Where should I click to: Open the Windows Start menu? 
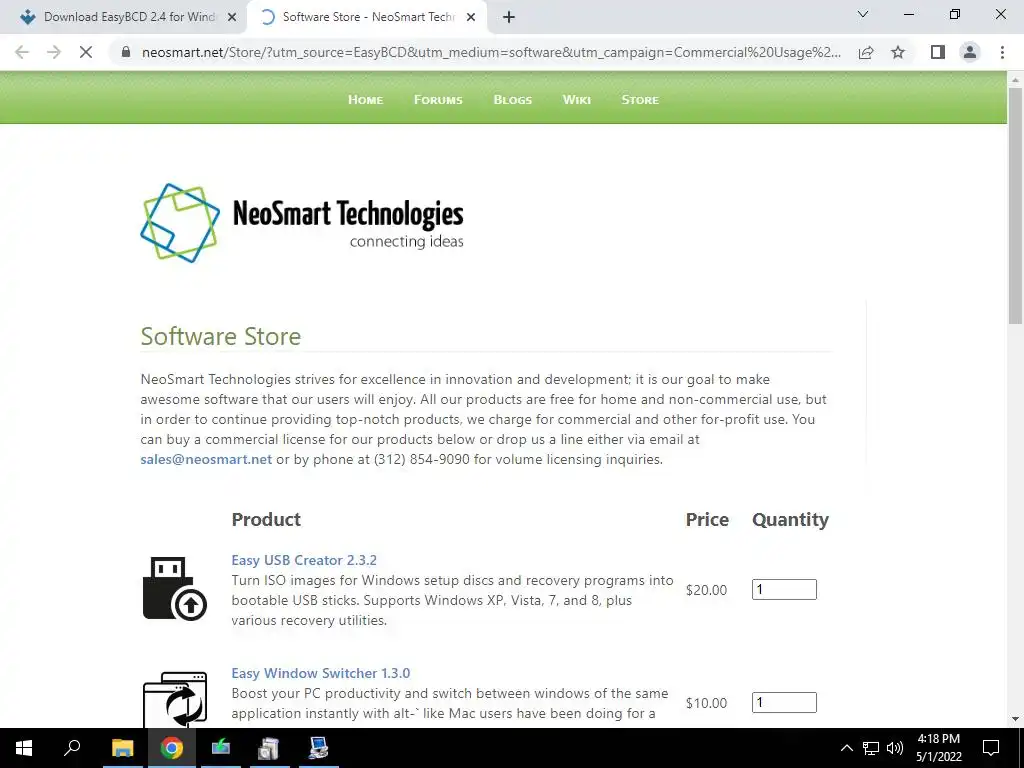[24, 748]
